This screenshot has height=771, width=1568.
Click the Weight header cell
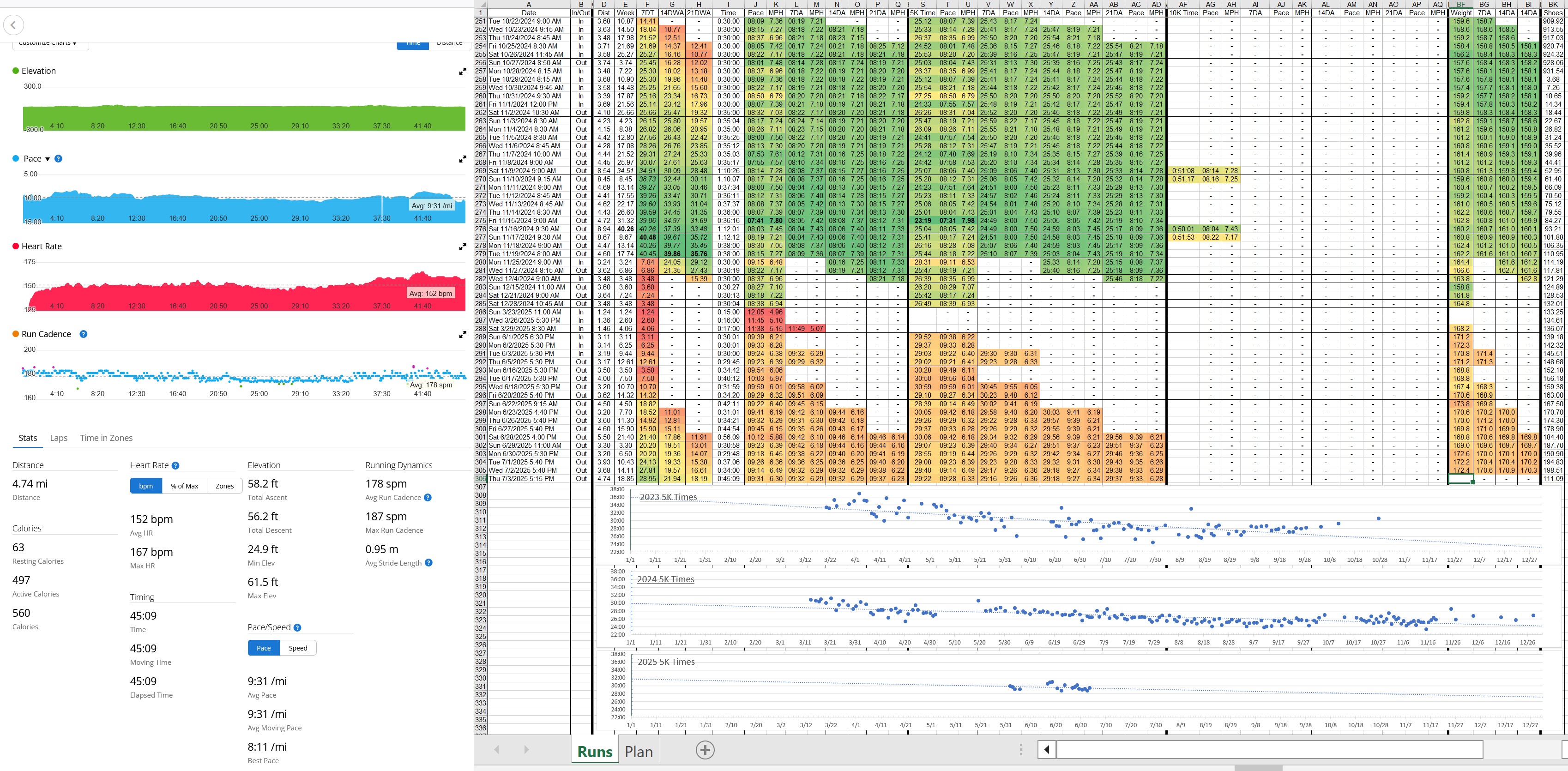[1460, 13]
